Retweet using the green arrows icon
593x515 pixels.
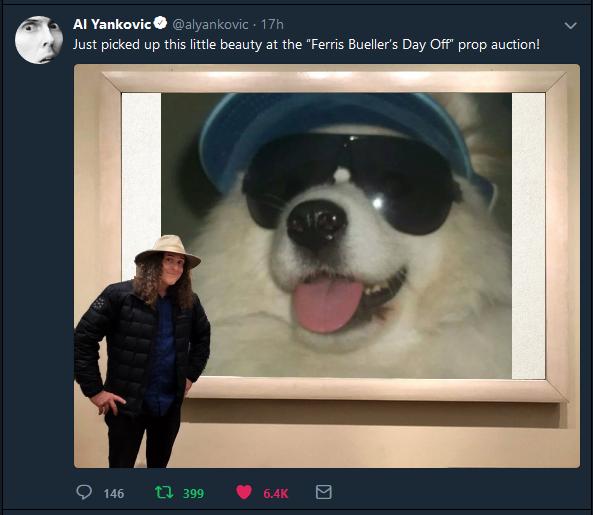coord(164,492)
